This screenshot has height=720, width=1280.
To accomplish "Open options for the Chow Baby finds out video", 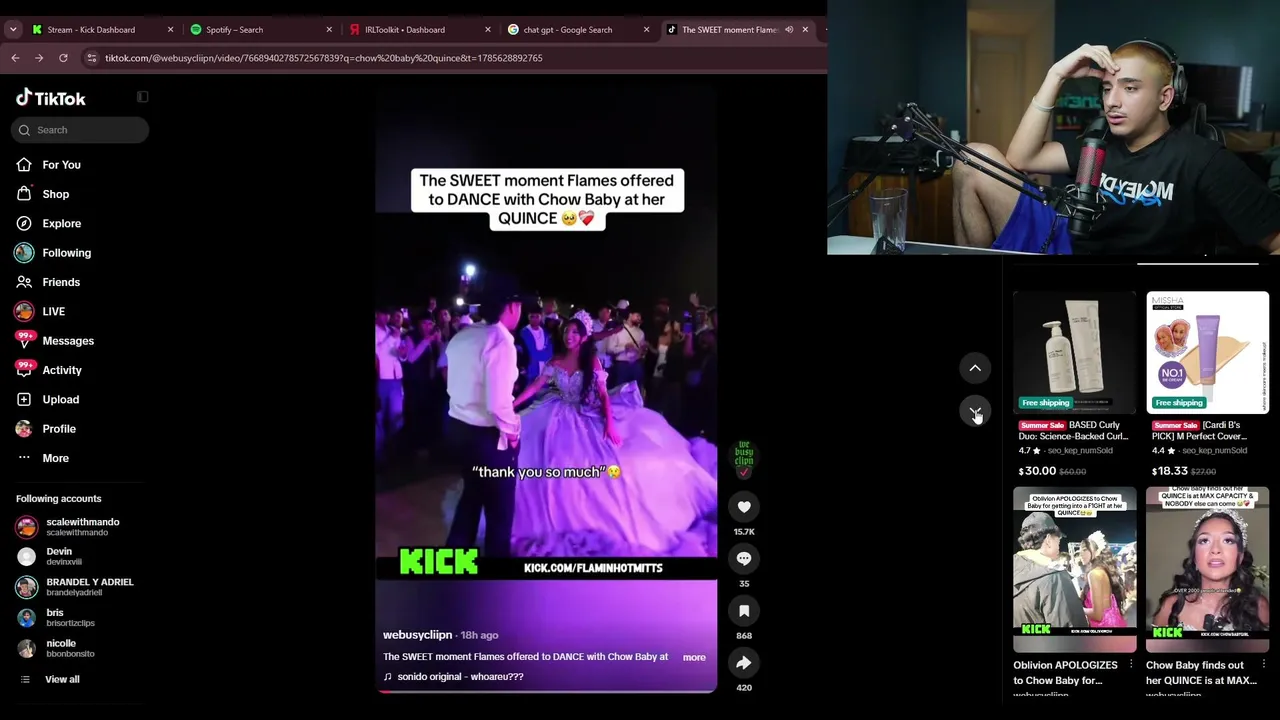I will [1264, 665].
